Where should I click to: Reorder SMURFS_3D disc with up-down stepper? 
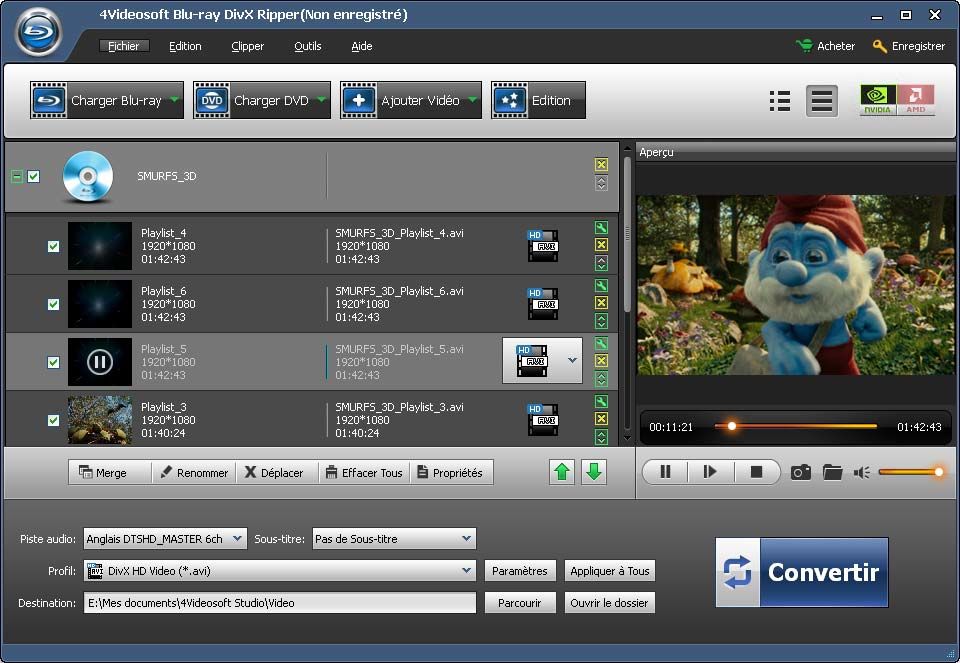[601, 183]
